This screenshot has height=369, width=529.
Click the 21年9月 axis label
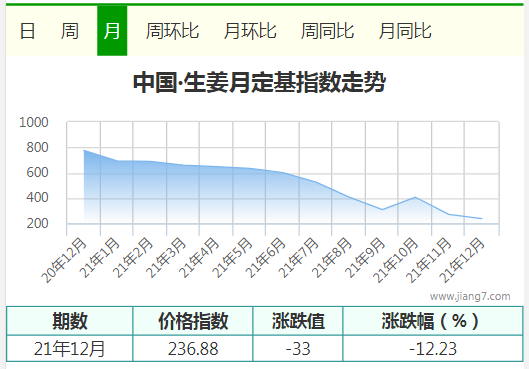365,258
